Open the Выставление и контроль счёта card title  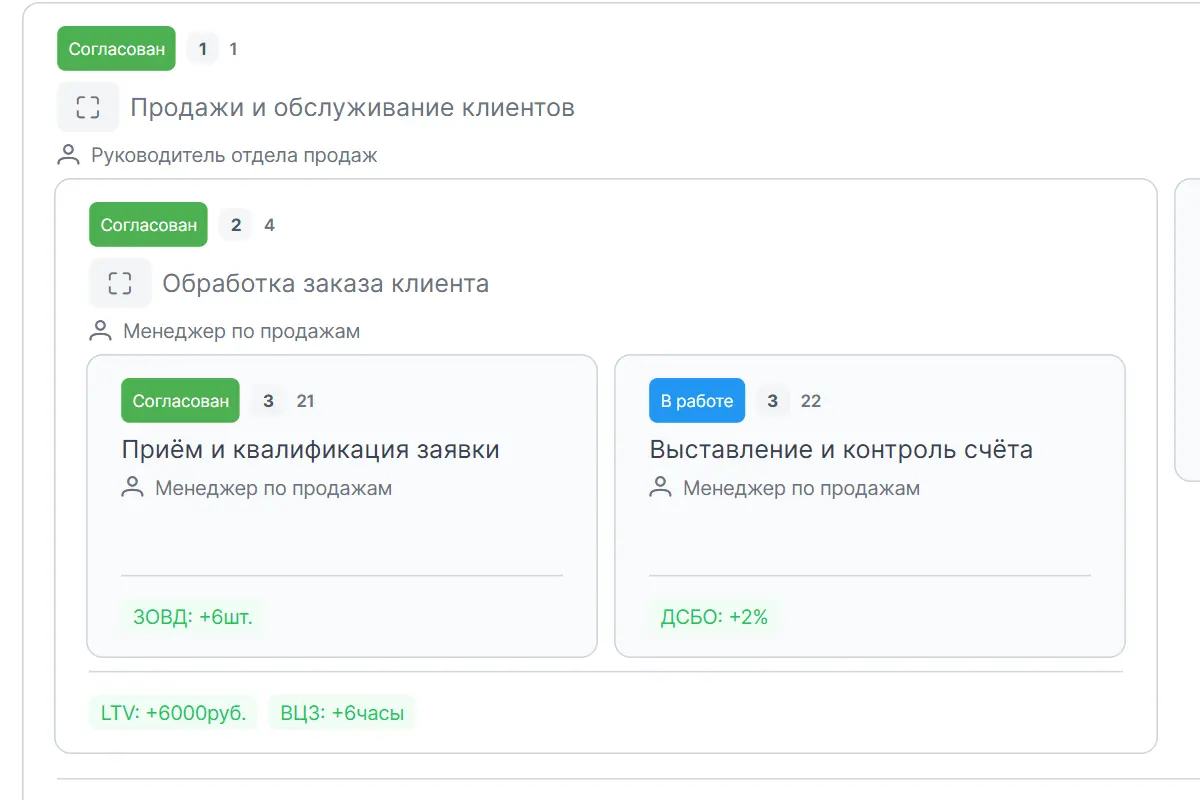click(841, 449)
